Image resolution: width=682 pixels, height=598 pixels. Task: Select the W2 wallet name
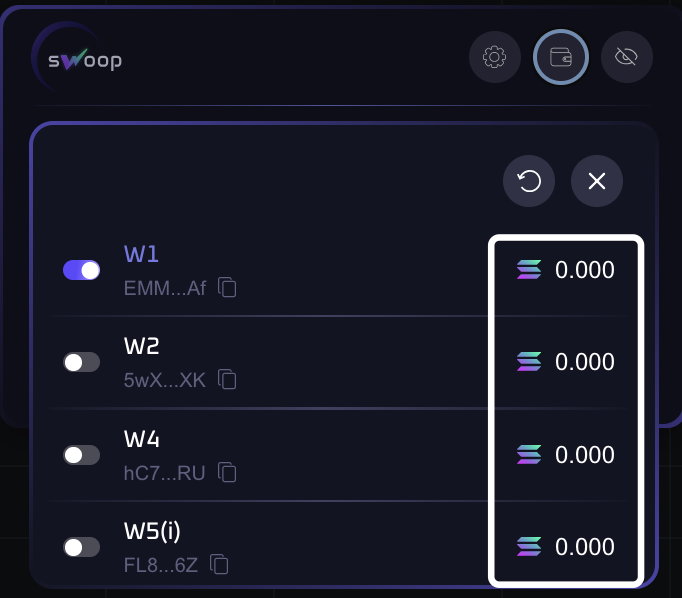(x=142, y=346)
